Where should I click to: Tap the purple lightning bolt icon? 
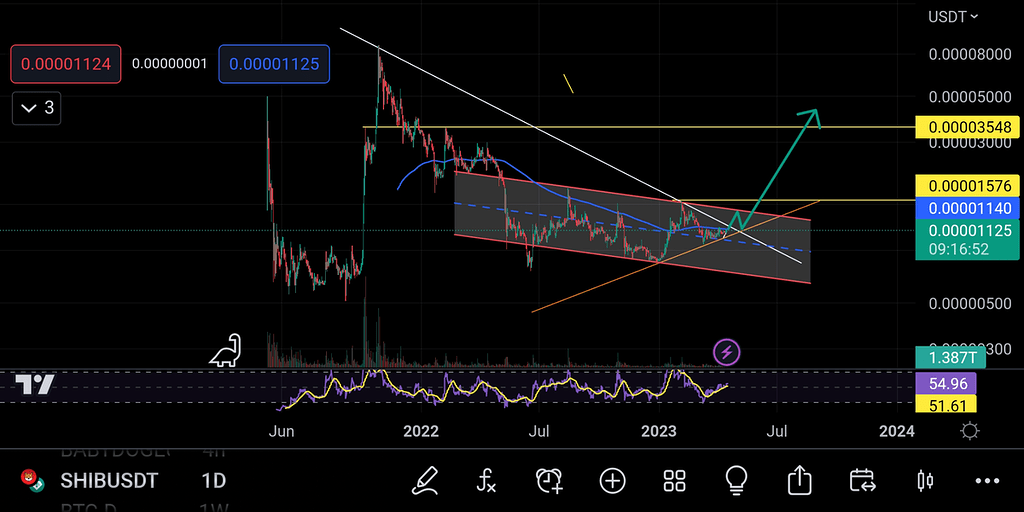coord(727,352)
